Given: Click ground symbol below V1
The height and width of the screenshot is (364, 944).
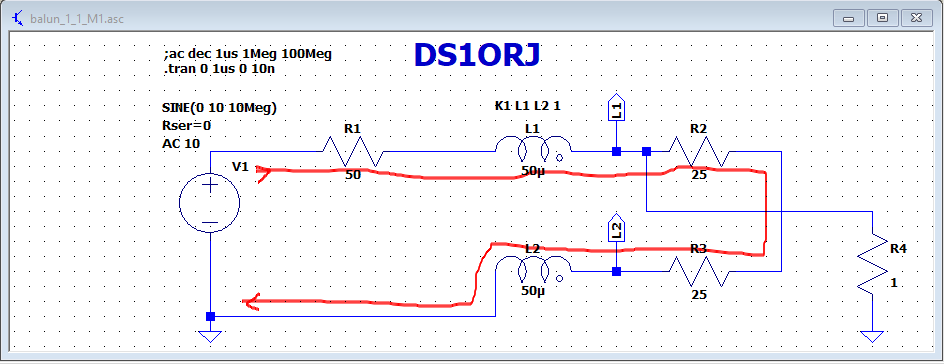Looking at the screenshot, I should coord(210,336).
